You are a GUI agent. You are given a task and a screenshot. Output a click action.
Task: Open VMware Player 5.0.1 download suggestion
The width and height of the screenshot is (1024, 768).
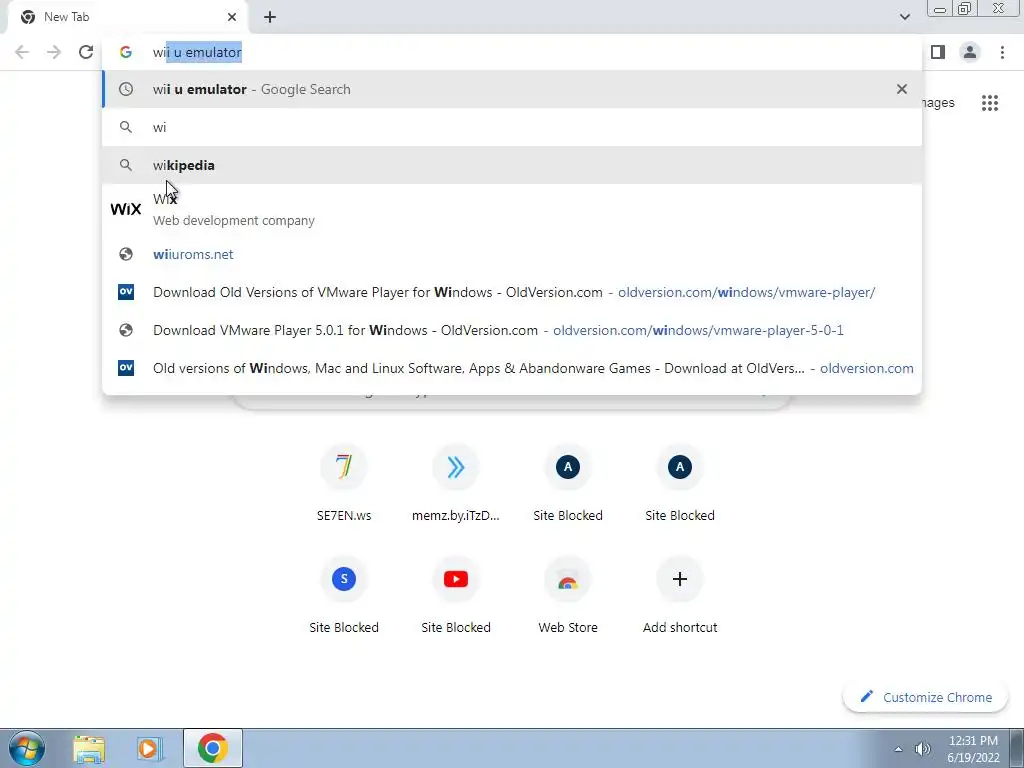pos(512,330)
